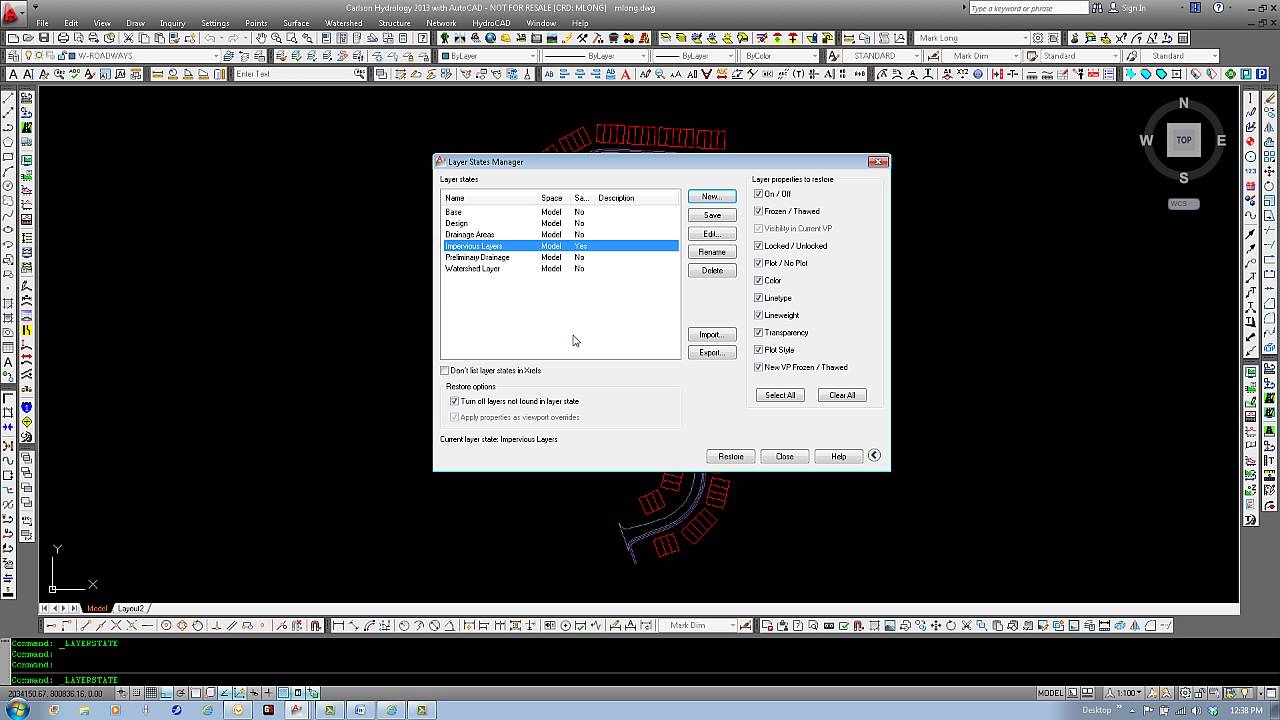Select the Drainage Areas layer state
The image size is (1280, 720).
click(560, 235)
